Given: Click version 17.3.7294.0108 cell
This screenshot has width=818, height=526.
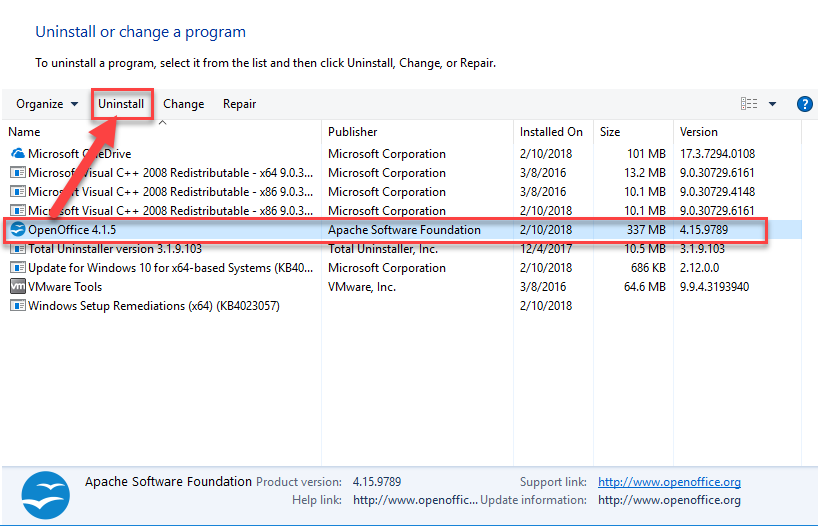Looking at the screenshot, I should (x=717, y=153).
